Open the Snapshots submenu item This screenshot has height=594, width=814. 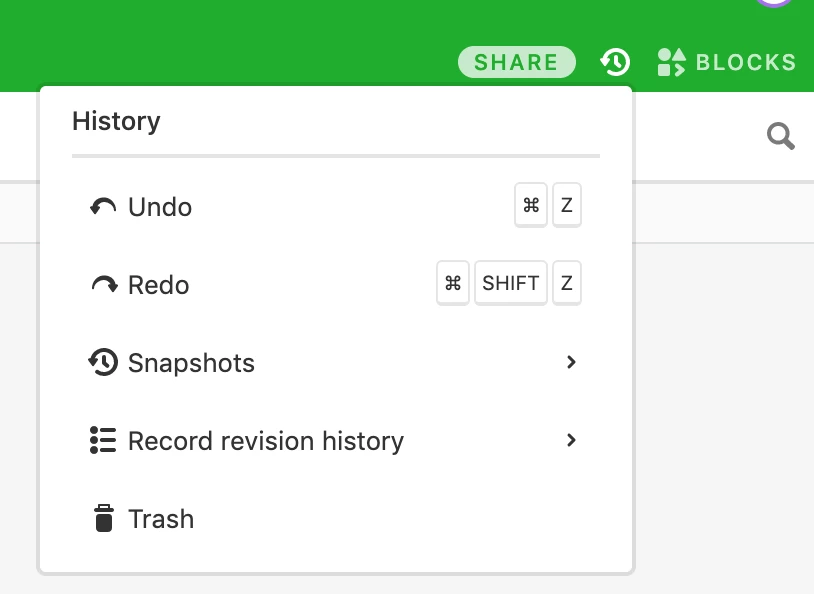coord(336,362)
